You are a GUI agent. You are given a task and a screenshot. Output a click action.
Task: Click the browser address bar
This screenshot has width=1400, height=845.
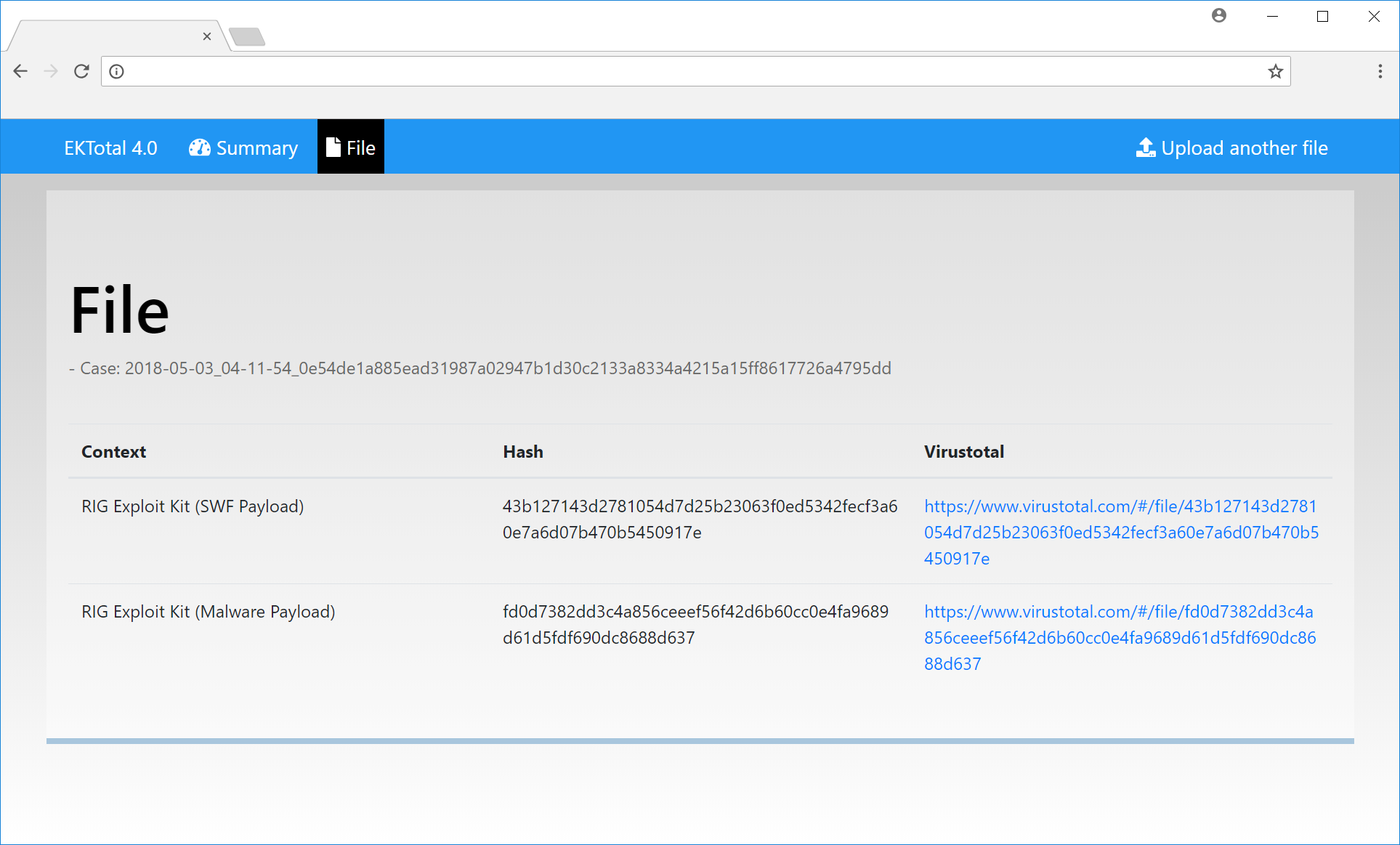(x=690, y=71)
